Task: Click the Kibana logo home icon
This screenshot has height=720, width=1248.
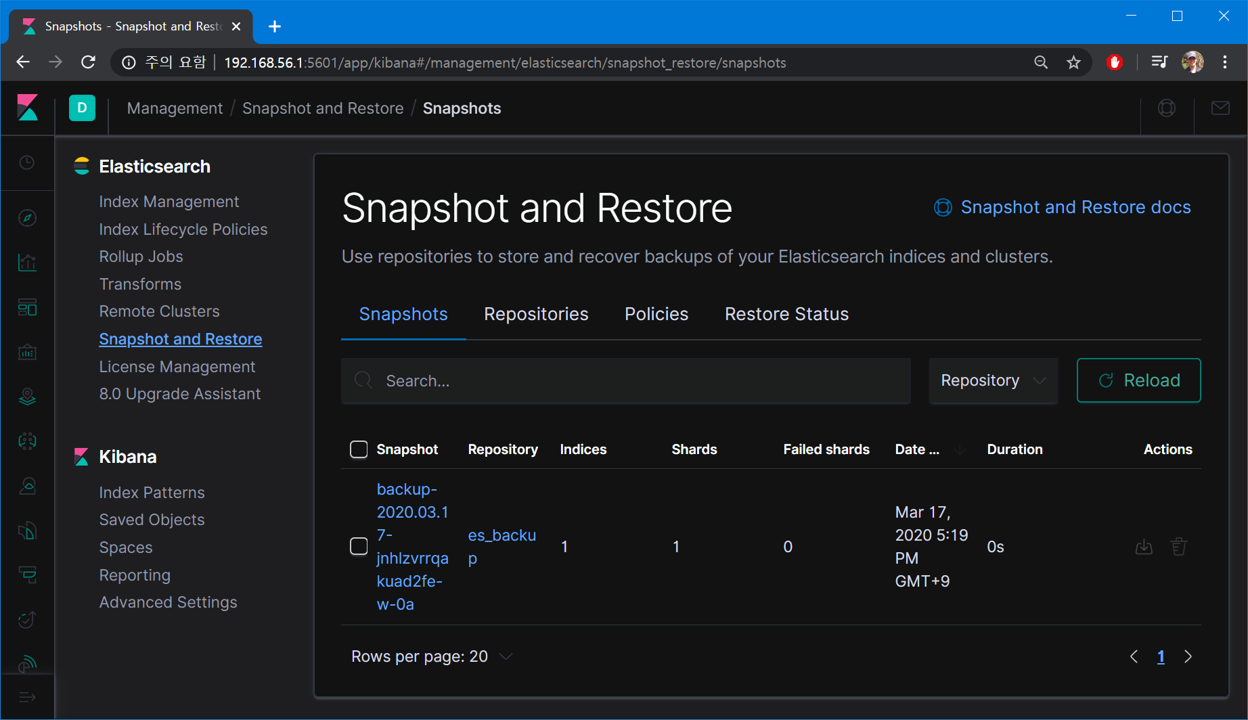Action: (x=28, y=108)
